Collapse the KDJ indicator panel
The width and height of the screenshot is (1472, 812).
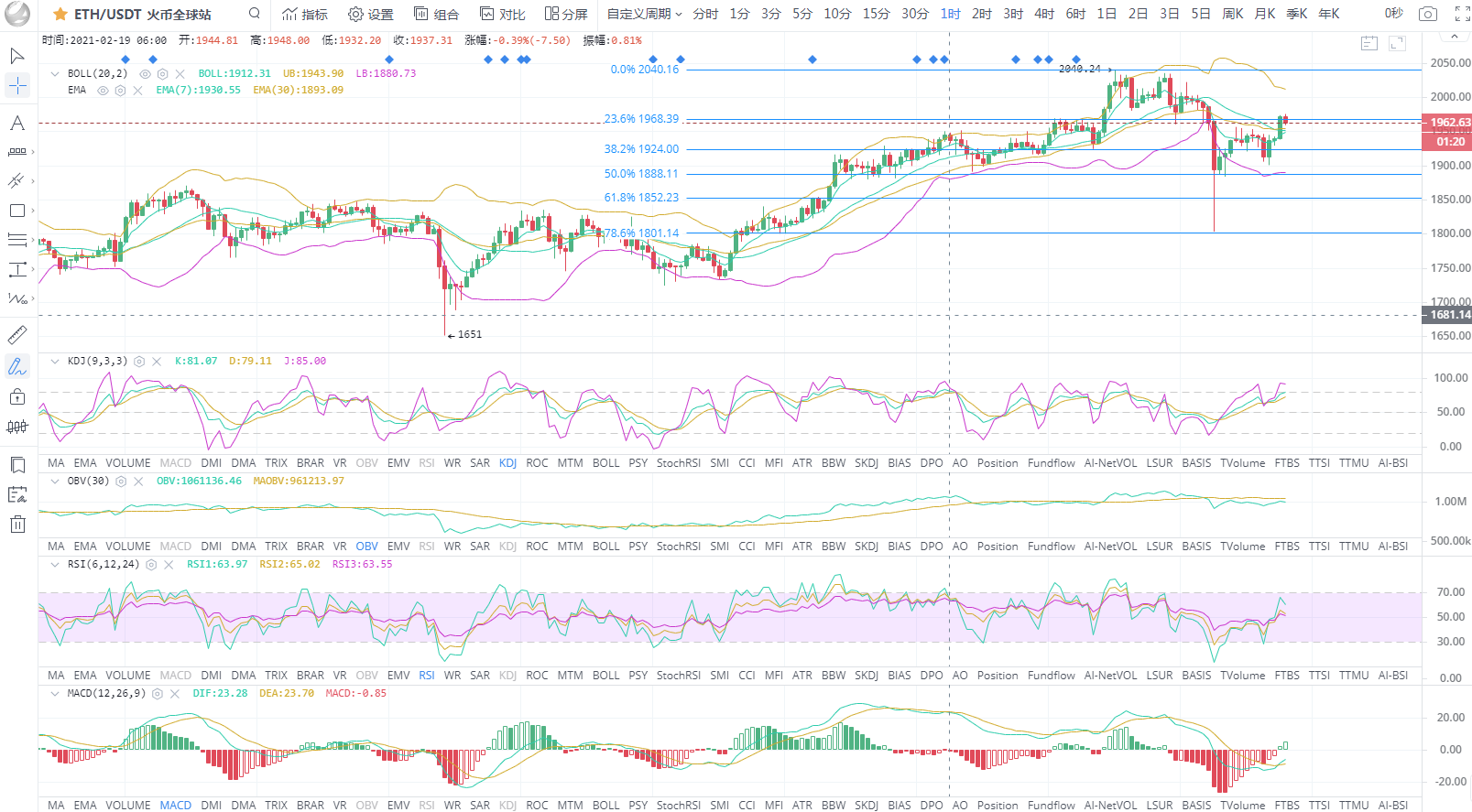click(x=55, y=362)
